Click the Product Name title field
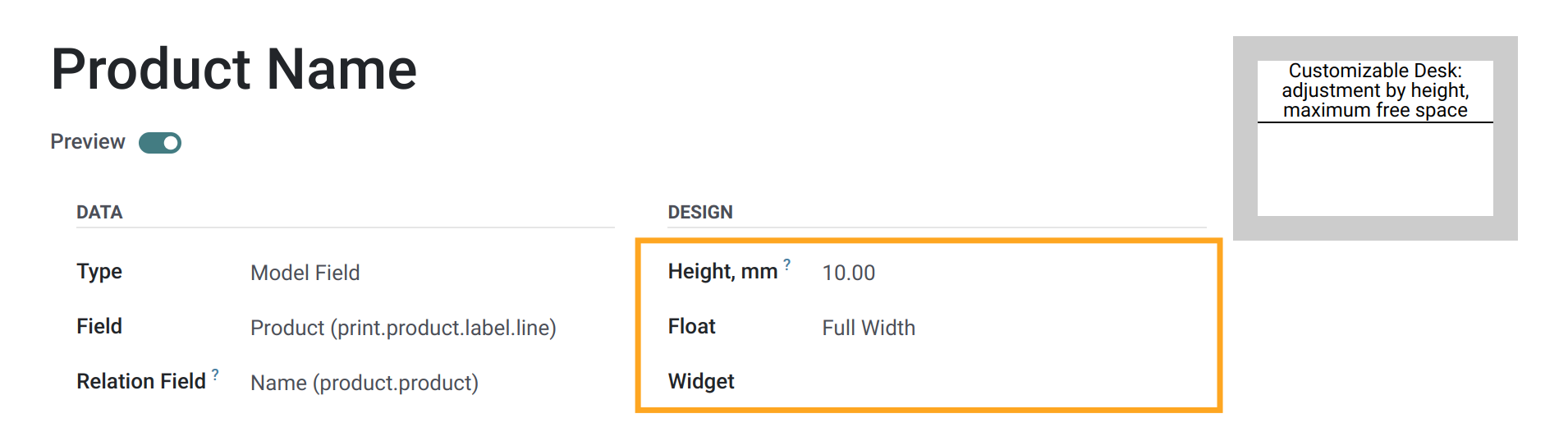Viewport: 1568px width, 432px height. coord(234,69)
